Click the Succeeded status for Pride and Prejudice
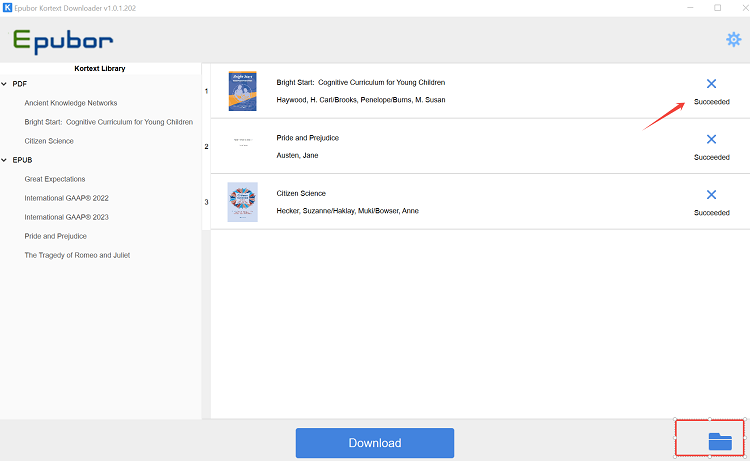Screen dimensions: 750x461 [x=712, y=157]
